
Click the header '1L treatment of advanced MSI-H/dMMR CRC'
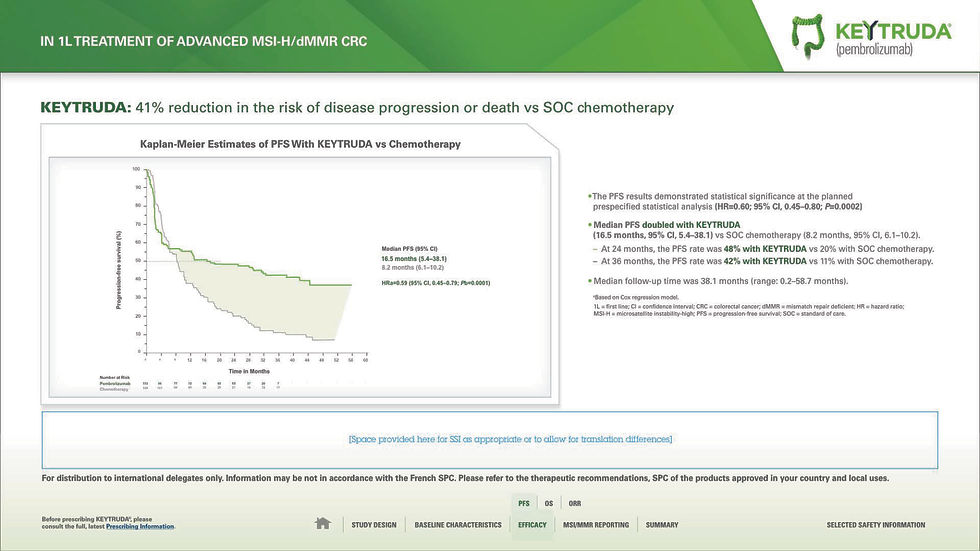(x=204, y=41)
